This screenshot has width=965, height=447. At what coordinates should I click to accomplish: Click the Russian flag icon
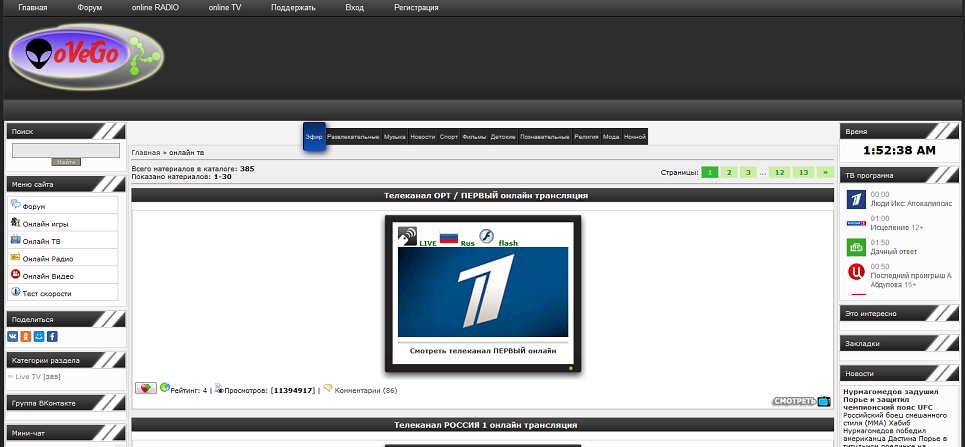click(449, 237)
